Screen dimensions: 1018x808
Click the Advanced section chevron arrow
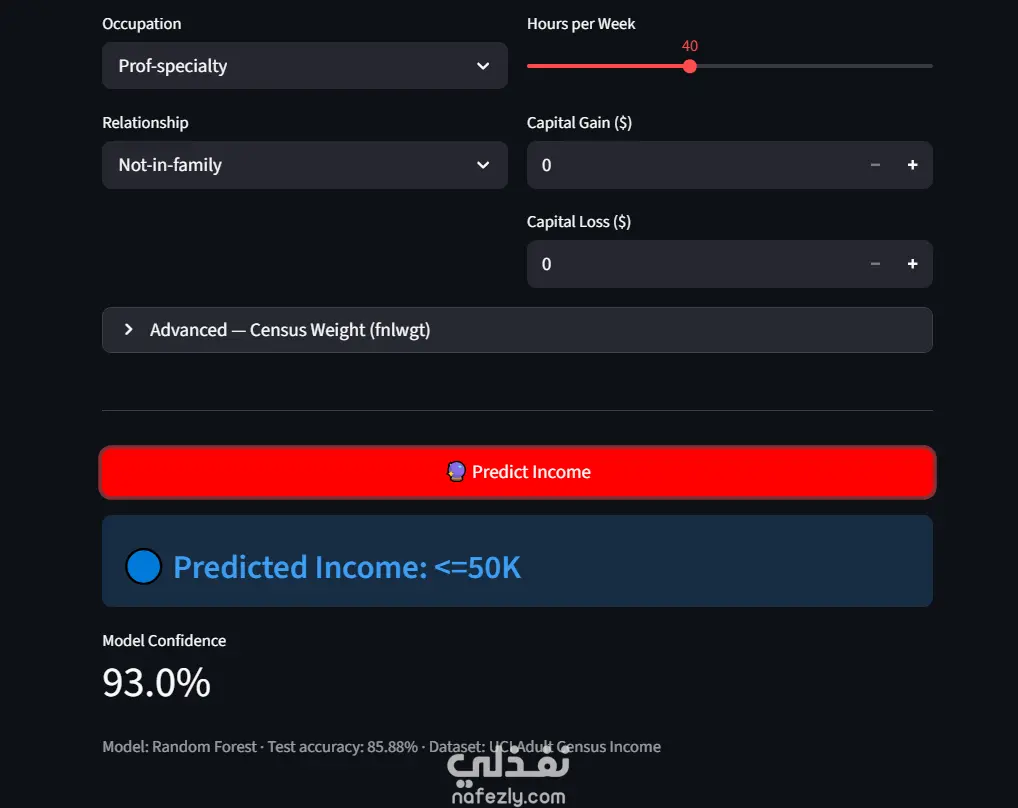[129, 330]
